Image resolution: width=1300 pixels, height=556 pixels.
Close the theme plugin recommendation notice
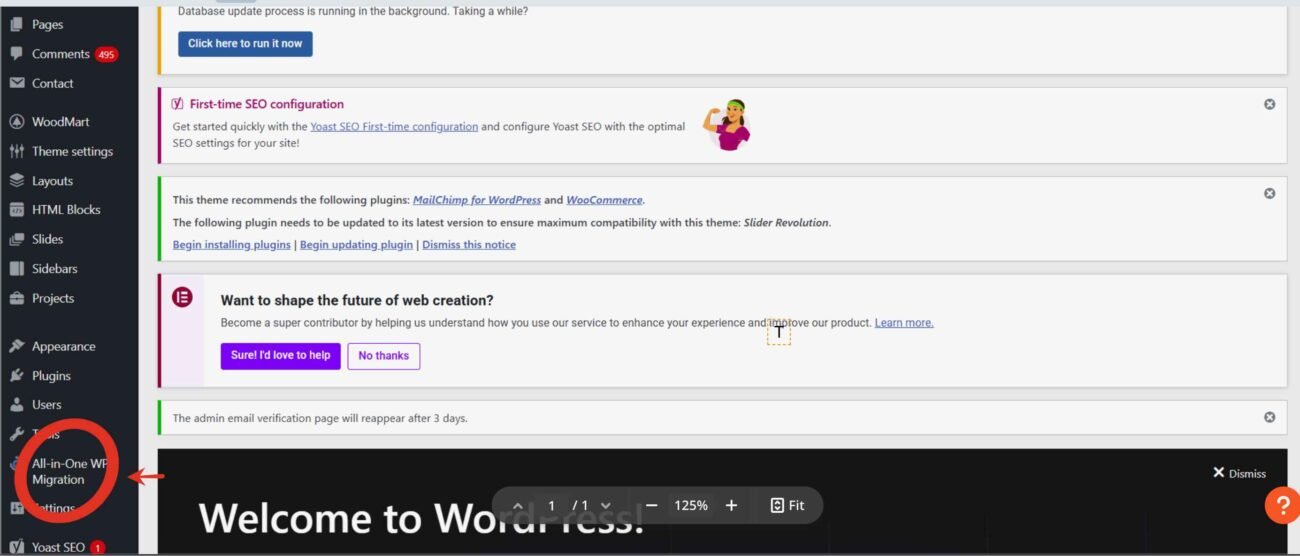[x=1269, y=193]
